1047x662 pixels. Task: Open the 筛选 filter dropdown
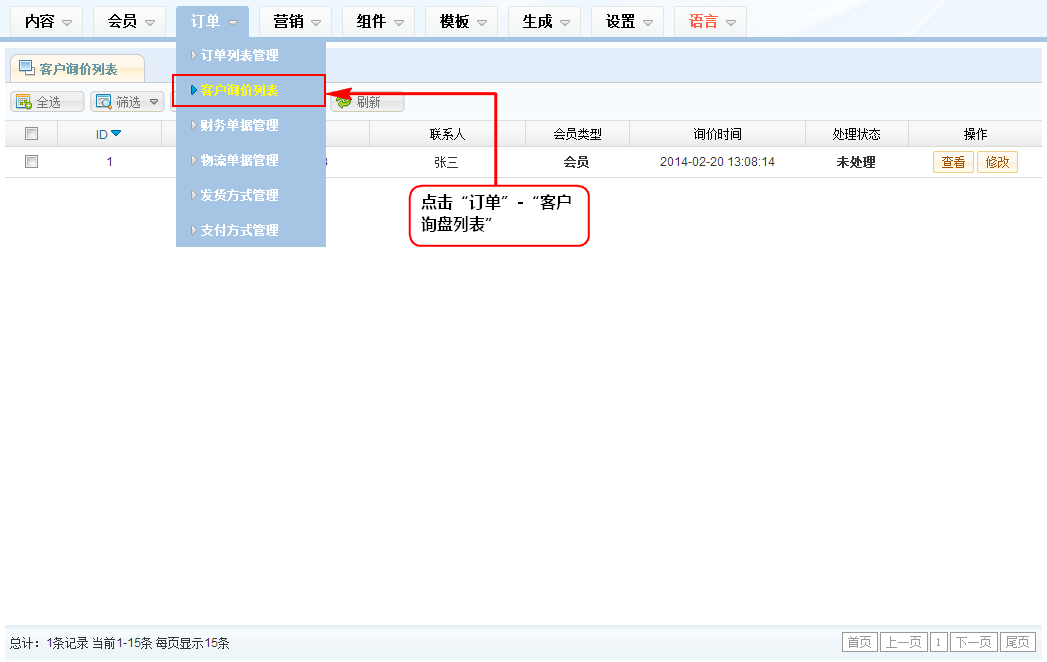pyautogui.click(x=127, y=102)
